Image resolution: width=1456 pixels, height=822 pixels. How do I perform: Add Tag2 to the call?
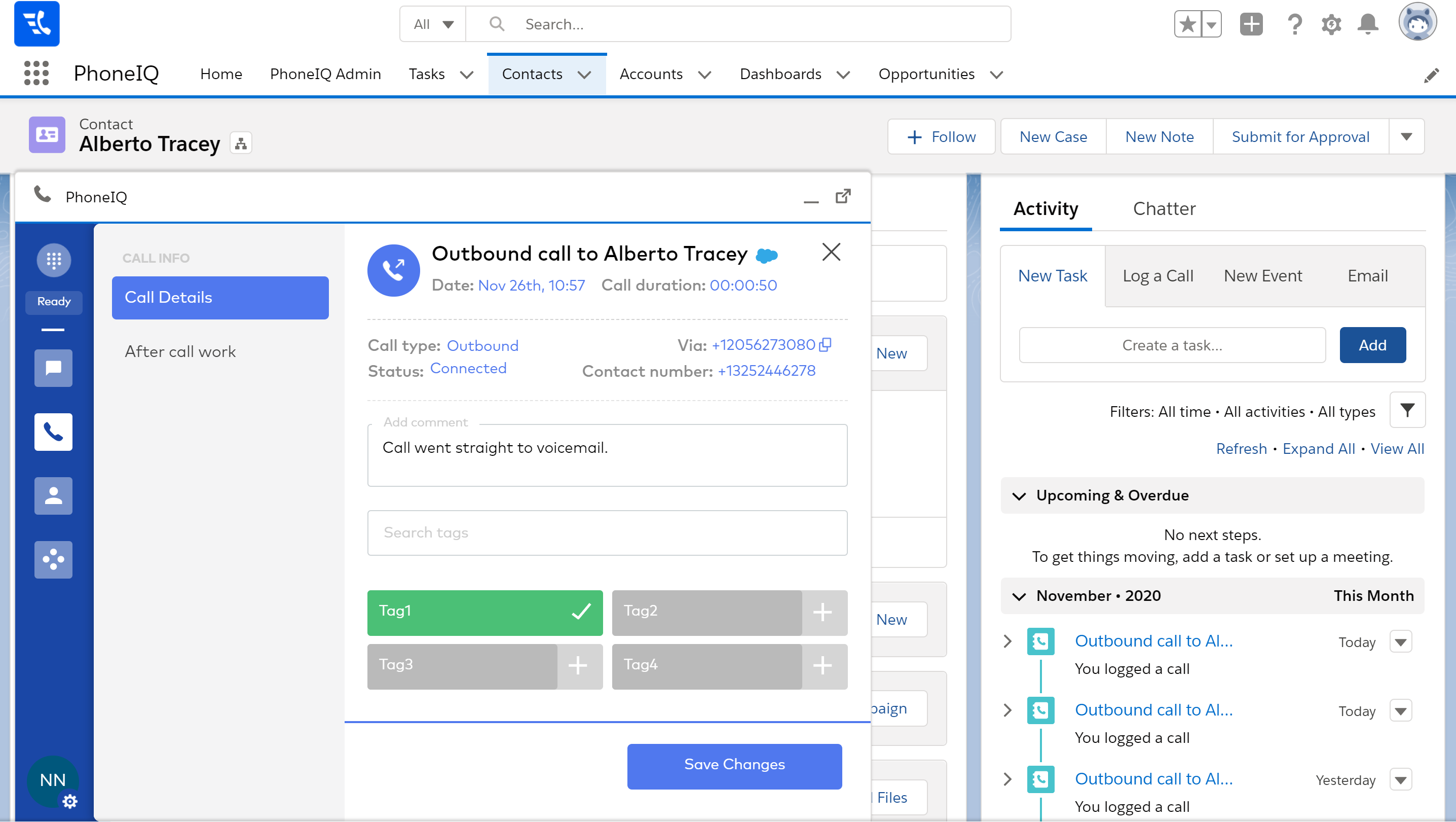[x=823, y=612]
